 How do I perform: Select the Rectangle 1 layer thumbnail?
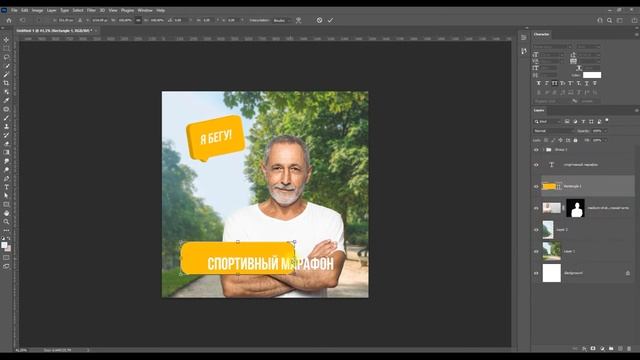pos(549,187)
